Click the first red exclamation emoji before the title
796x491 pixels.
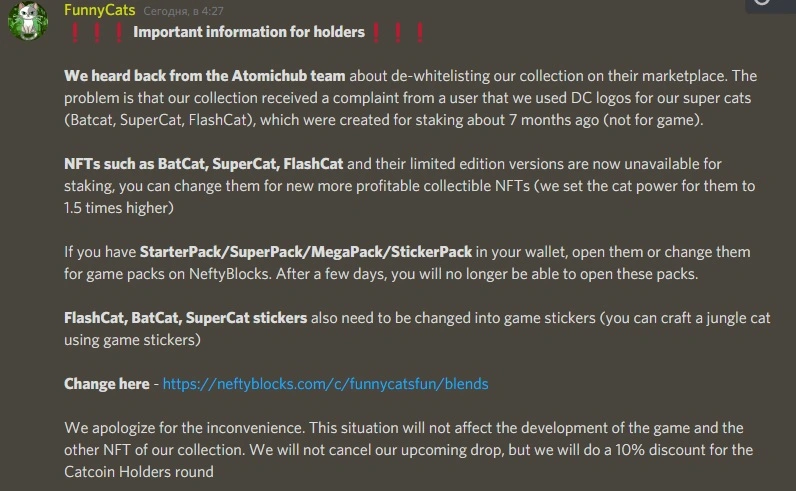click(x=75, y=32)
